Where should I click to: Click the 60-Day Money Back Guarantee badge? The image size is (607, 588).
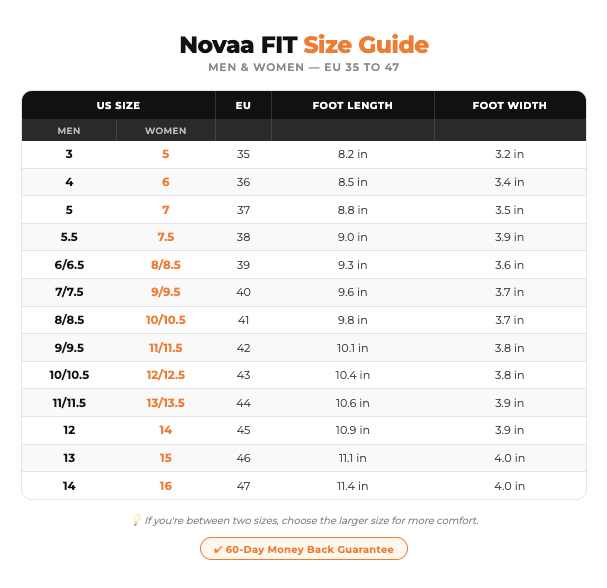pos(304,549)
